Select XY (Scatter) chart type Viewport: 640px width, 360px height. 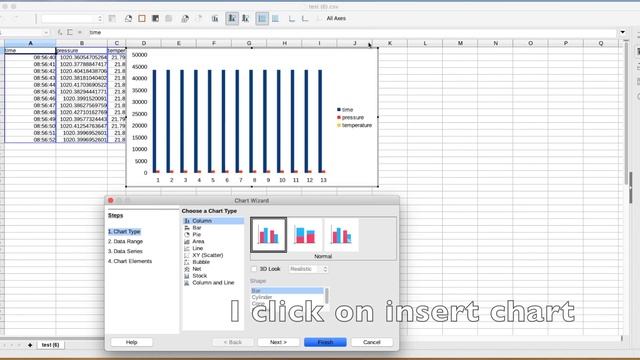tap(213, 255)
